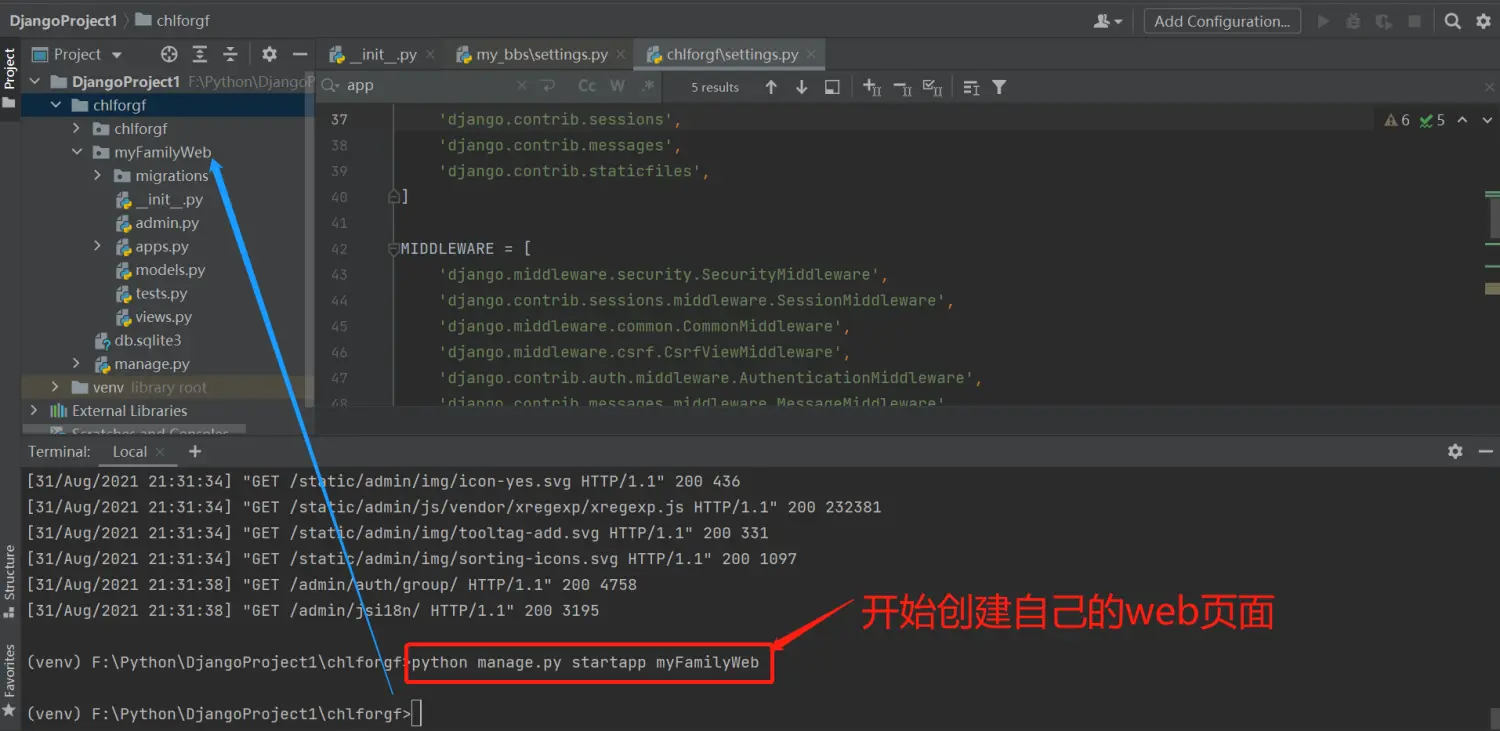Image resolution: width=1500 pixels, height=731 pixels.
Task: Select the Local terminal tab
Action: (129, 451)
